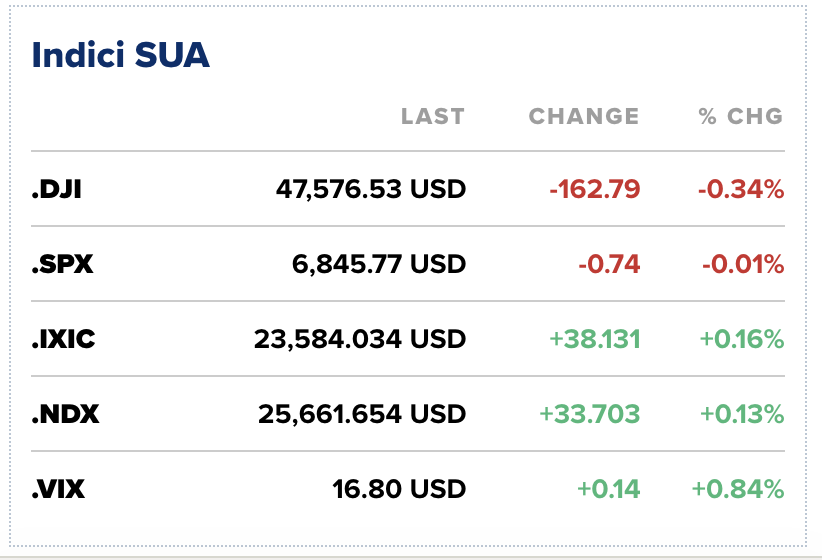Open the .NDX index symbol

[x=65, y=413]
